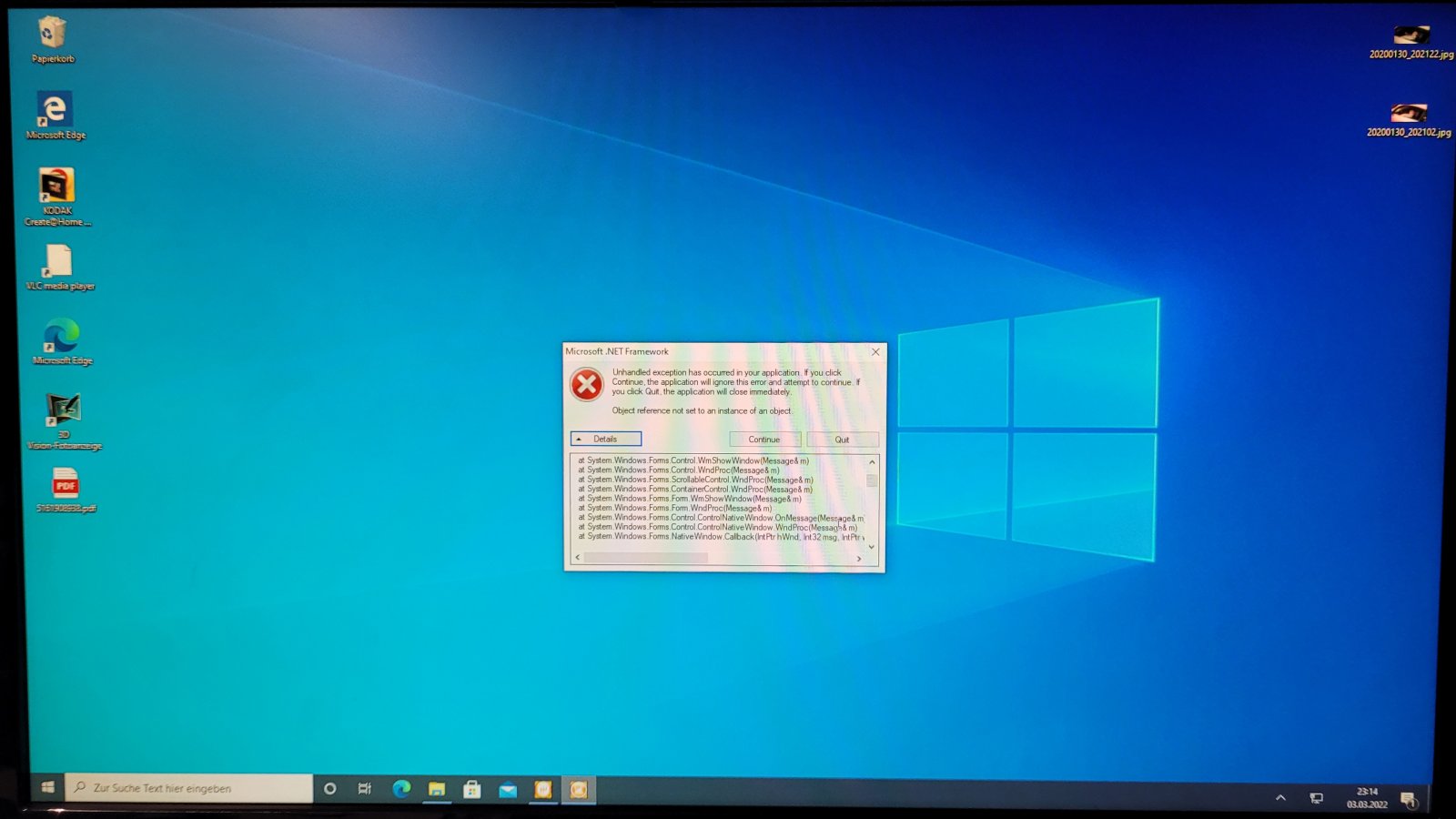The width and height of the screenshot is (1456, 819).
Task: Click the network icon in tray
Action: pos(1316,798)
